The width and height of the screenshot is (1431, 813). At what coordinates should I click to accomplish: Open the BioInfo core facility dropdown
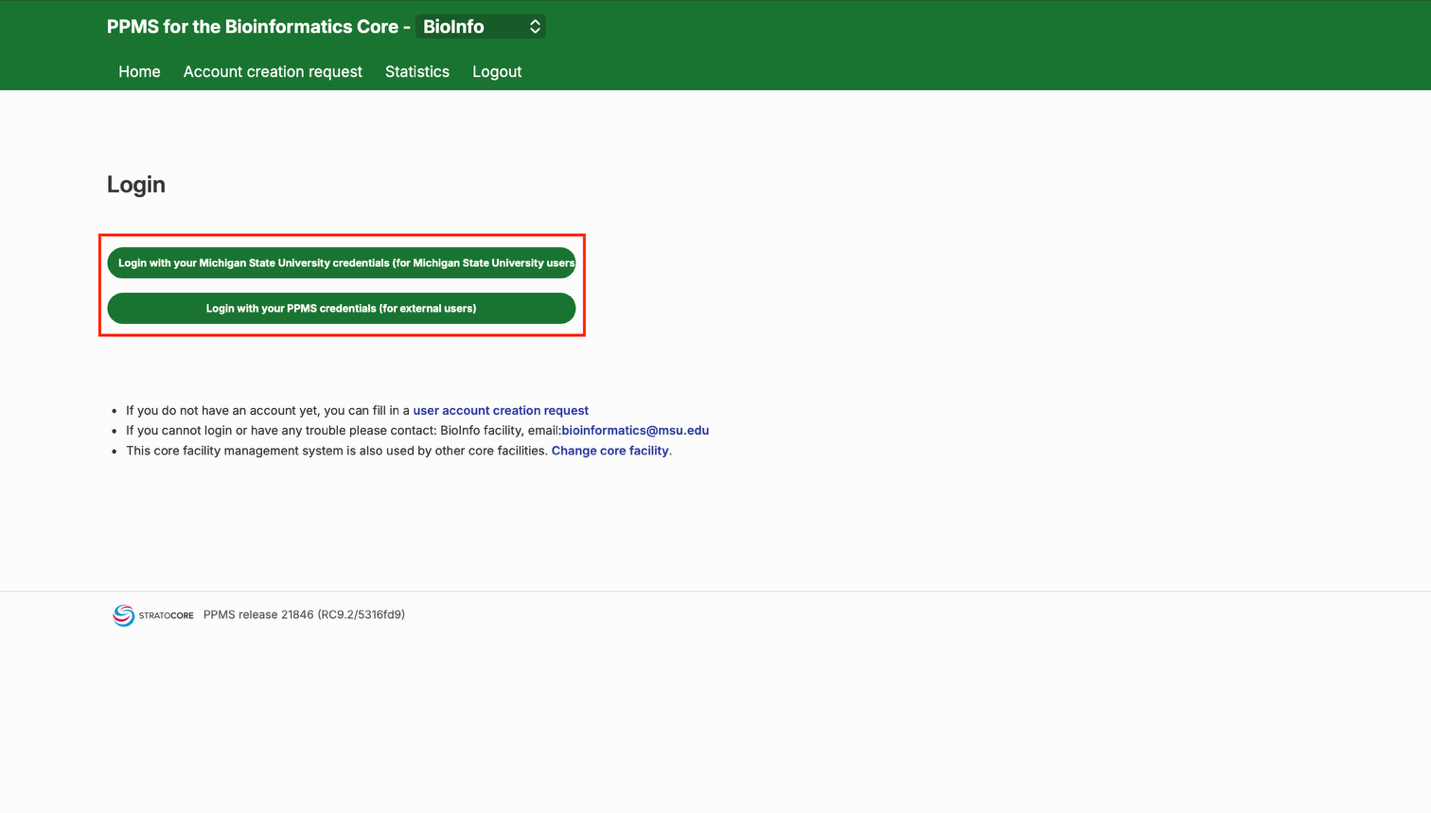pos(481,27)
